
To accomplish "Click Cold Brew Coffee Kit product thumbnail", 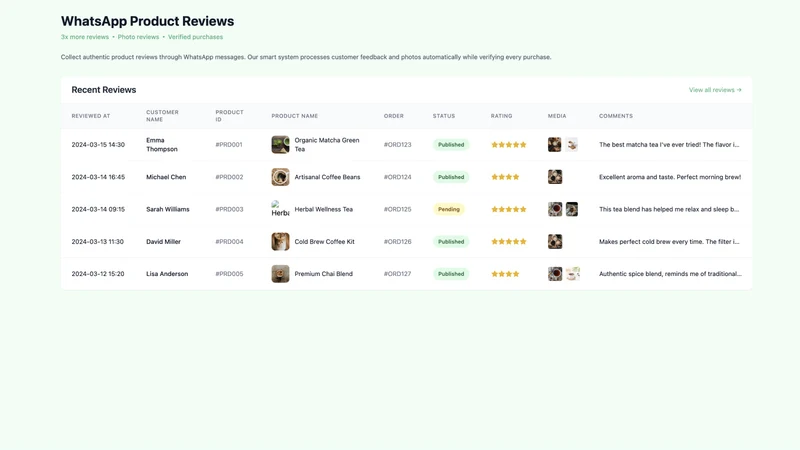I will [280, 242].
